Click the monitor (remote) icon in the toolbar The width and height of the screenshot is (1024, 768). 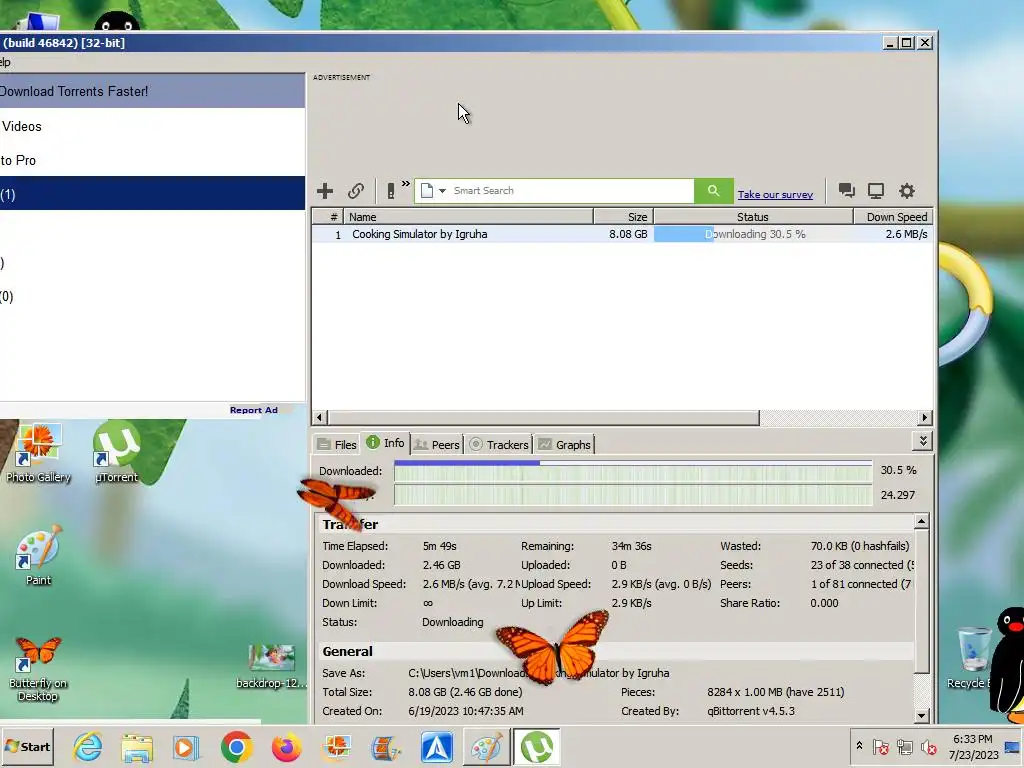click(876, 191)
